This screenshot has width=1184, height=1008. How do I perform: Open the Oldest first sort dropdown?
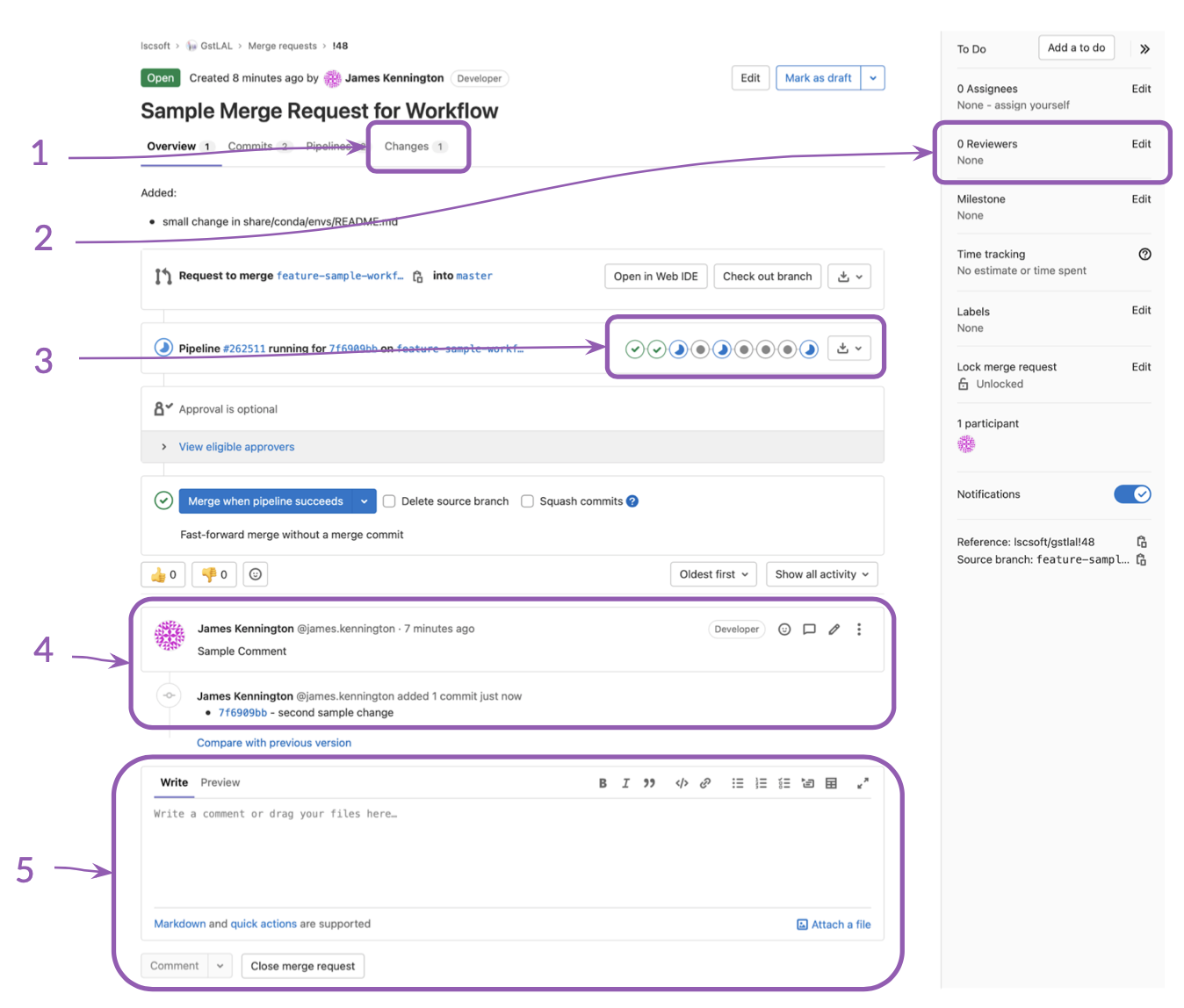713,574
